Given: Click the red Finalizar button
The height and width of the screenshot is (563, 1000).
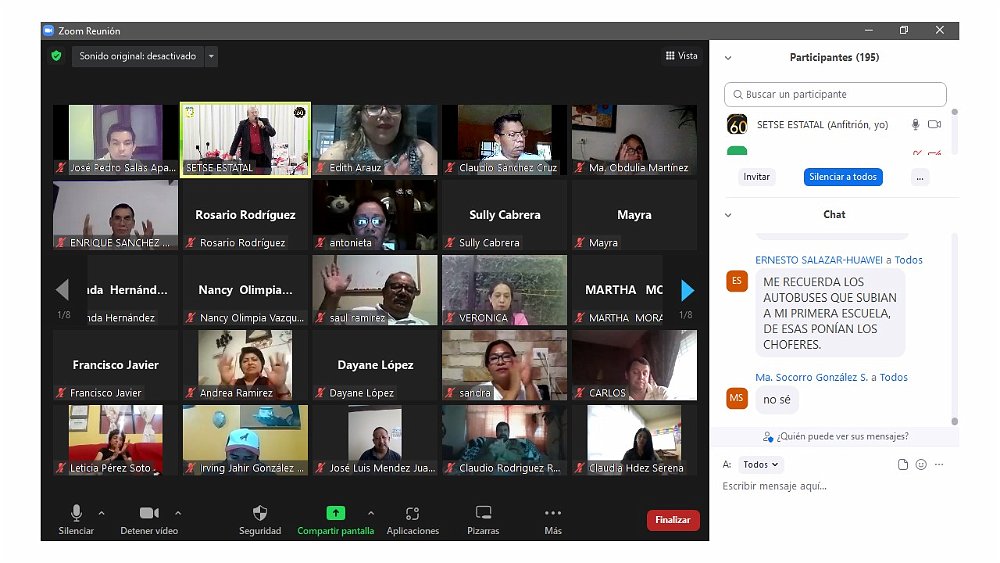Looking at the screenshot, I should pyautogui.click(x=673, y=520).
